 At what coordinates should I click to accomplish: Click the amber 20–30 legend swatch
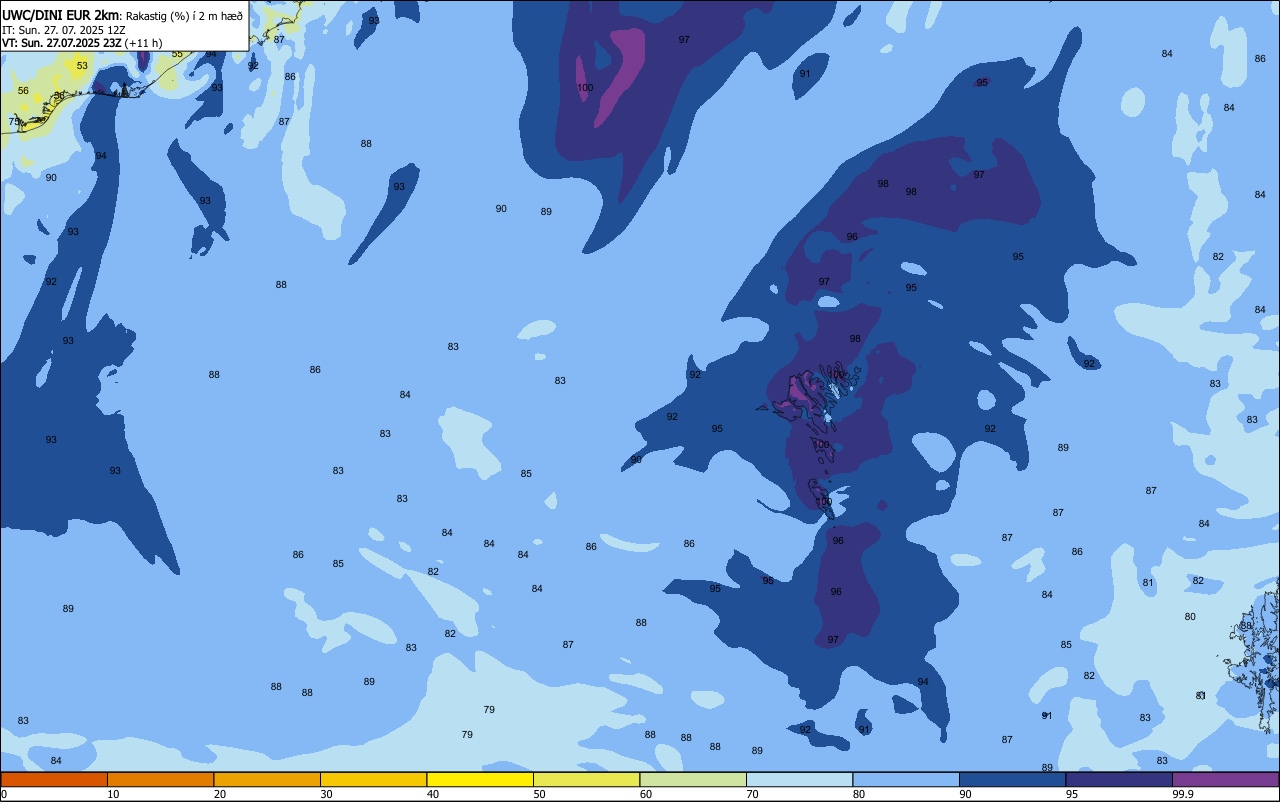(x=267, y=779)
